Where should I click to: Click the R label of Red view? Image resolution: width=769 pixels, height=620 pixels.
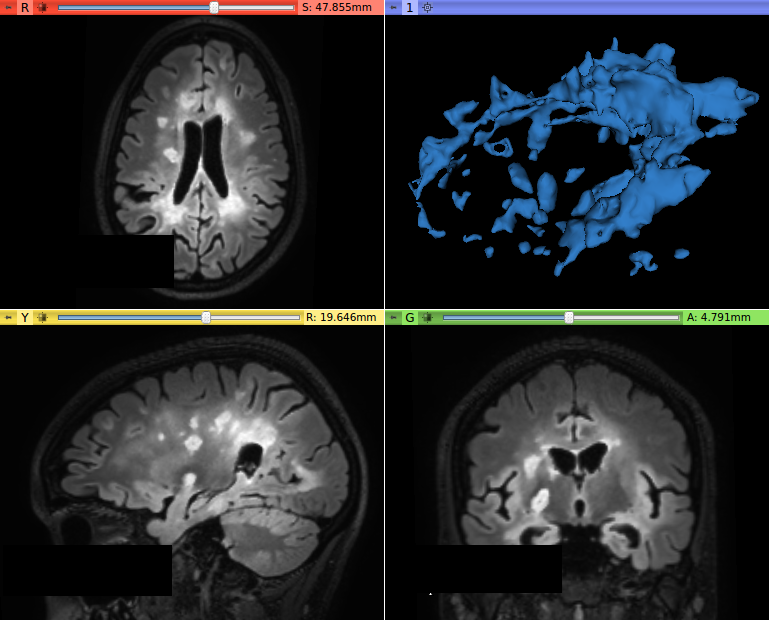[x=25, y=7]
